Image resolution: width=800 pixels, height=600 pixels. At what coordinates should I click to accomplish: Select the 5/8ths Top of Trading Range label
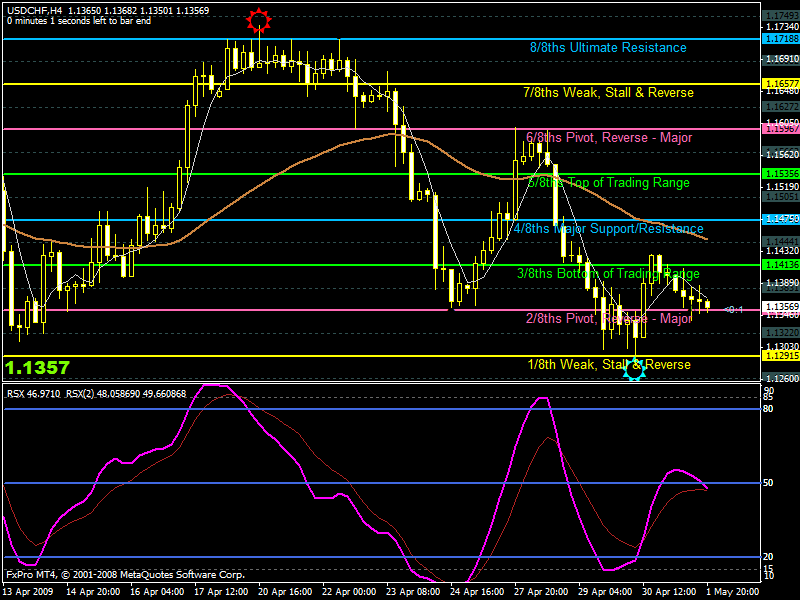(x=608, y=183)
